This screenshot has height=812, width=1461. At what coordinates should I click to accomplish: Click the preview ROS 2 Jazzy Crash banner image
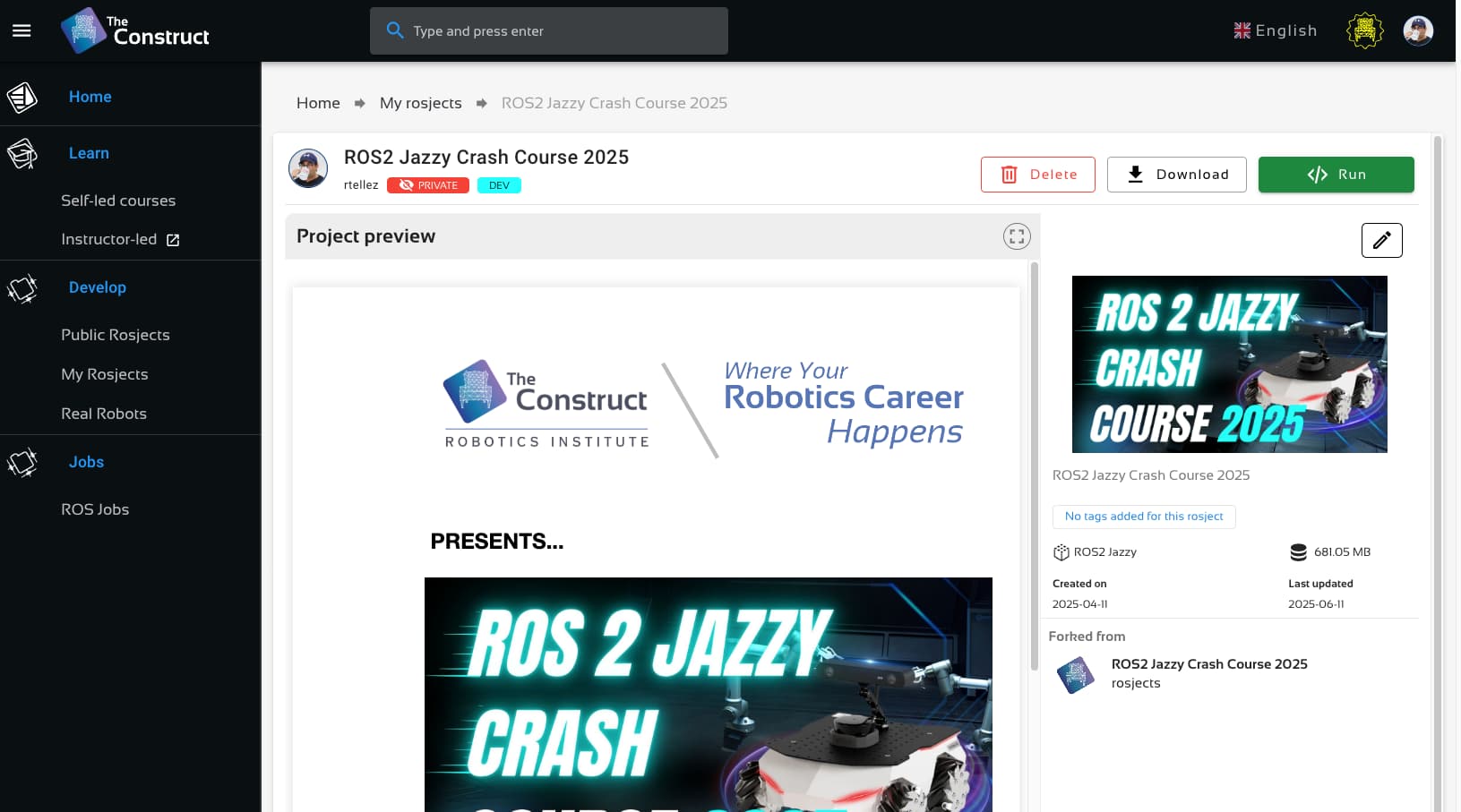709,695
